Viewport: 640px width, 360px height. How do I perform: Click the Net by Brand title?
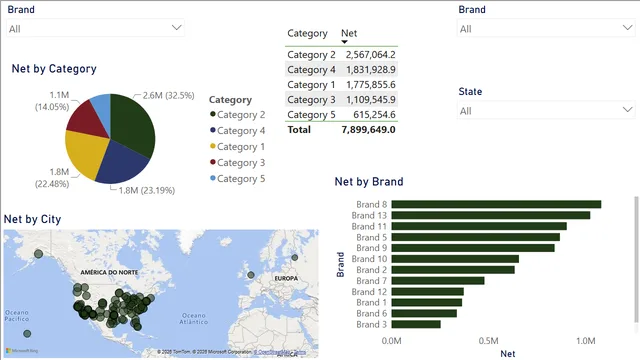(x=369, y=182)
